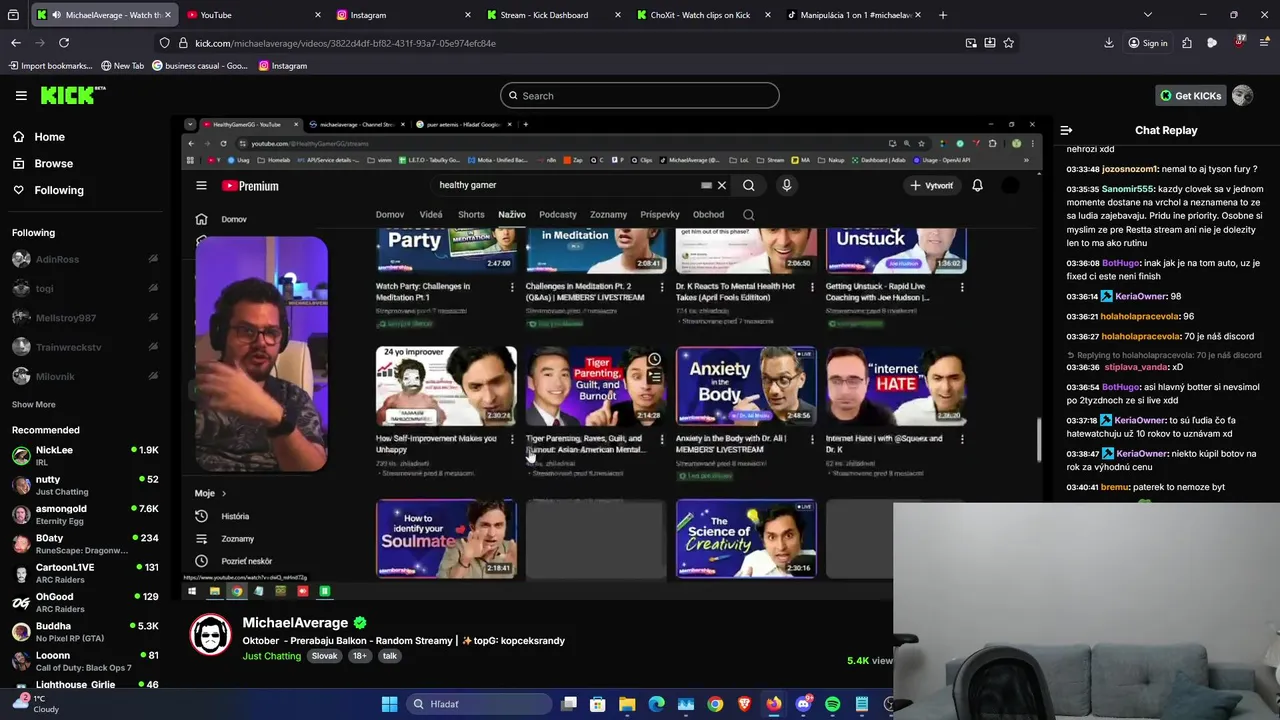Click YouTube voice search microphone
Screen dimensions: 1280x720
click(x=786, y=185)
